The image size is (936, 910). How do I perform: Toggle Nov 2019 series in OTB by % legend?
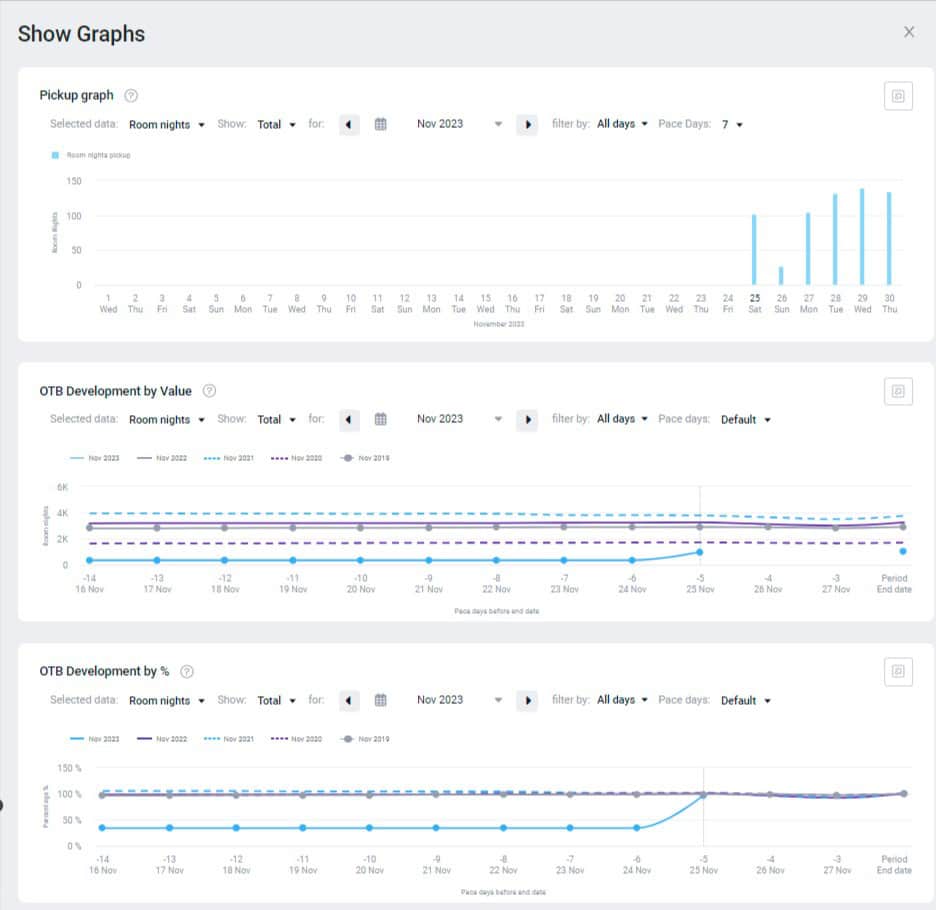(x=365, y=739)
